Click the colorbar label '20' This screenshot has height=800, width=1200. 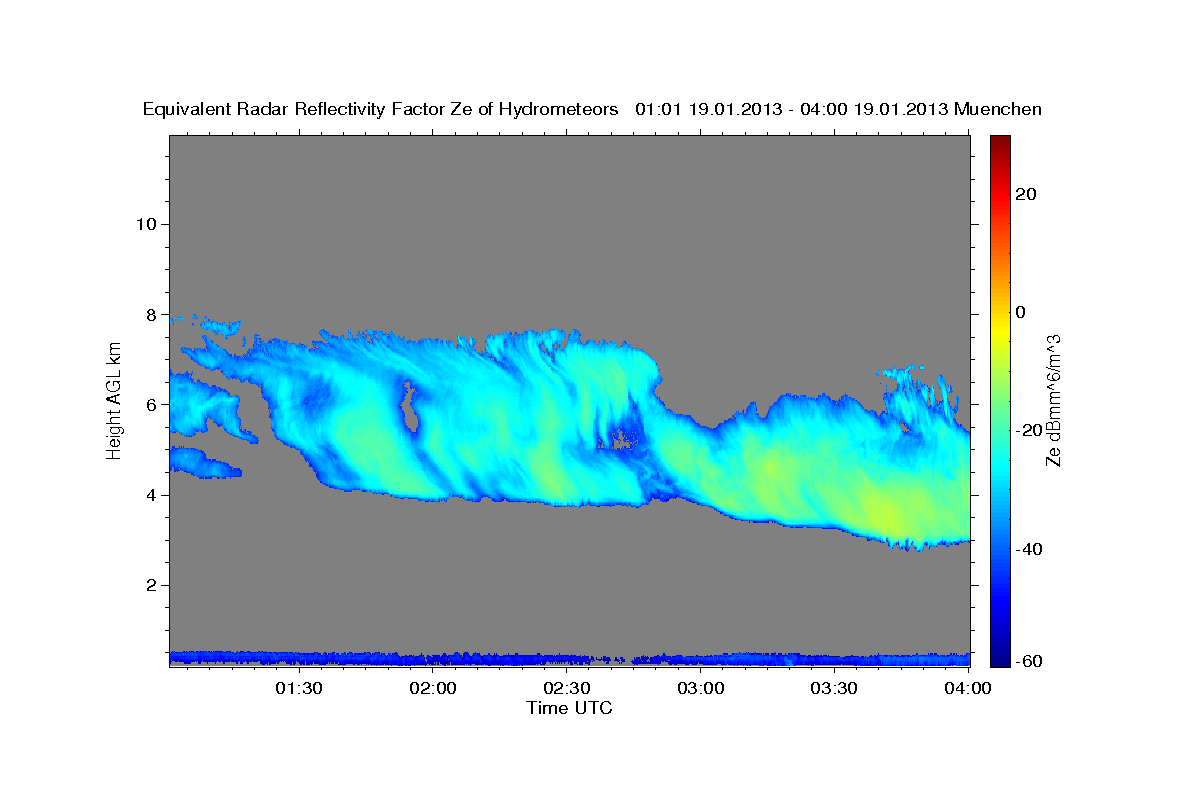click(1027, 194)
